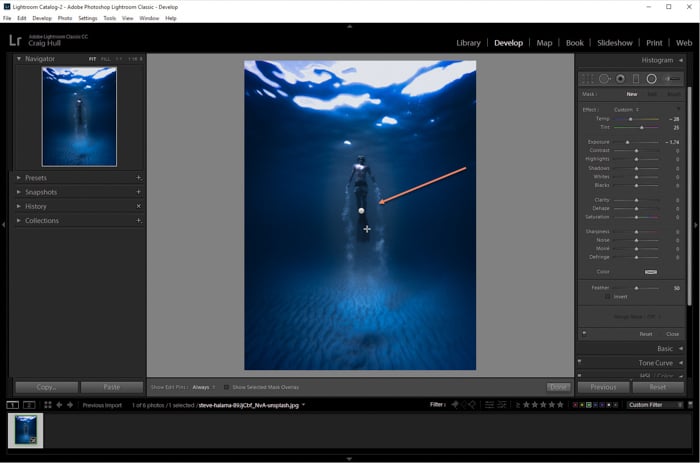Viewport: 700px width, 463px height.
Task: Switch to the Slideshow module
Action: (x=615, y=43)
